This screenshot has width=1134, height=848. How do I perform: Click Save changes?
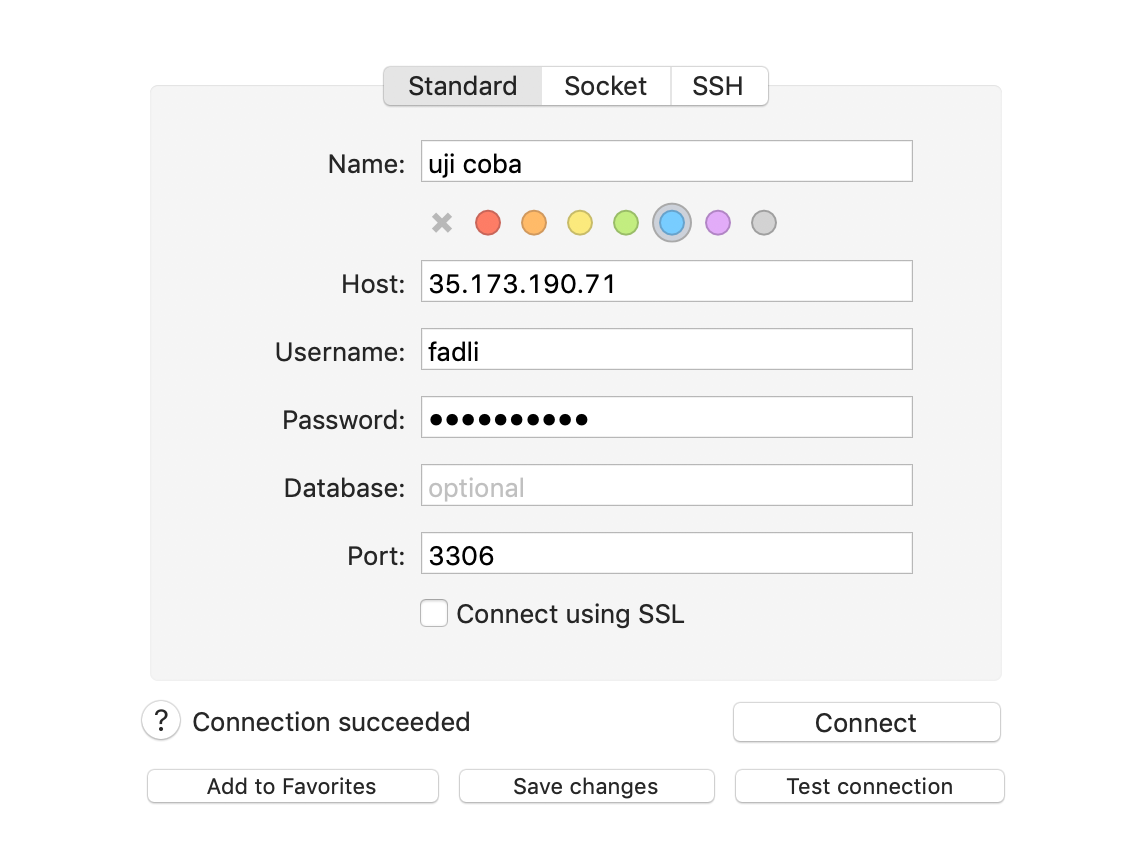coord(586,786)
